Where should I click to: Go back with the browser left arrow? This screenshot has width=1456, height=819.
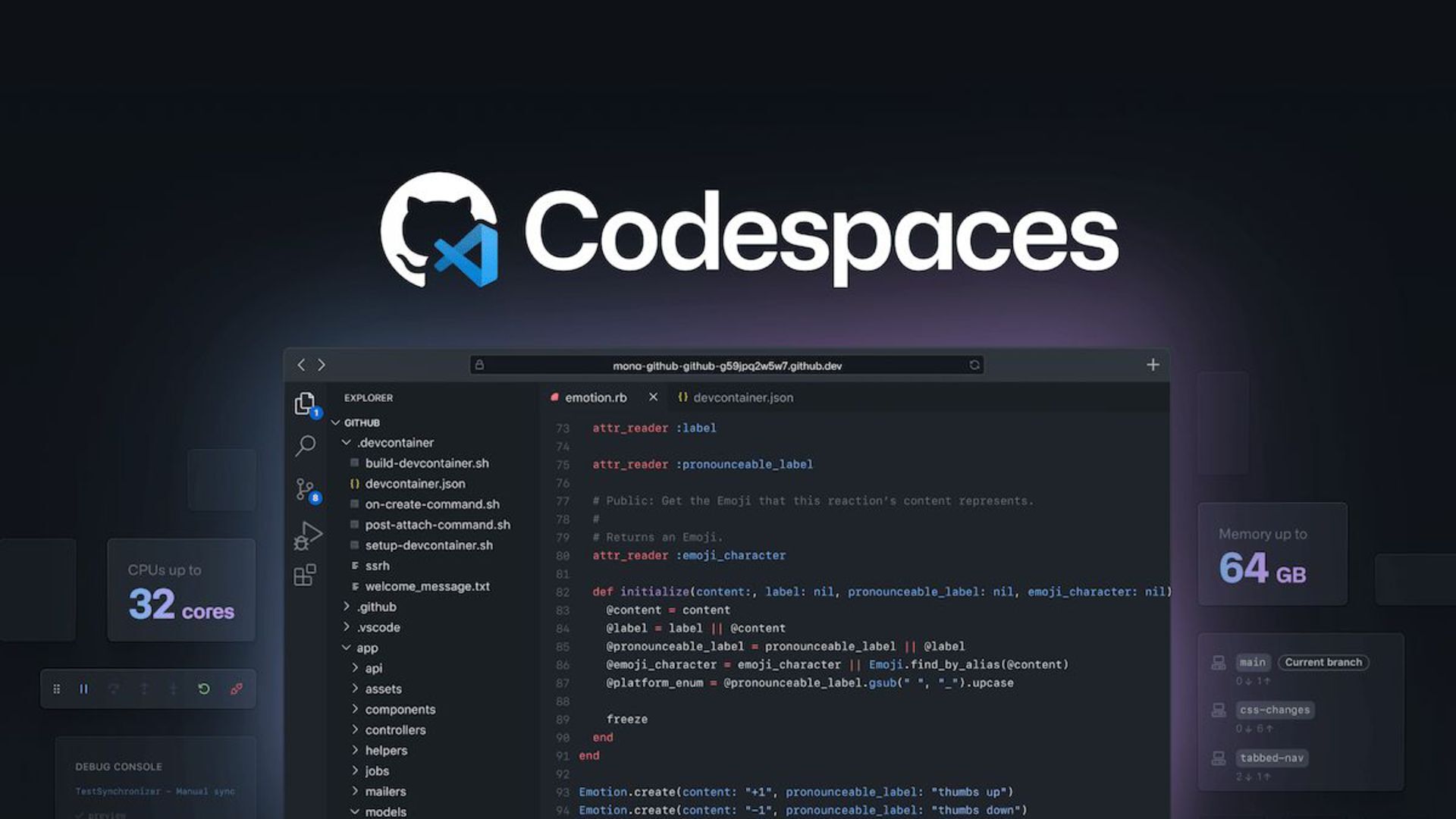(301, 365)
